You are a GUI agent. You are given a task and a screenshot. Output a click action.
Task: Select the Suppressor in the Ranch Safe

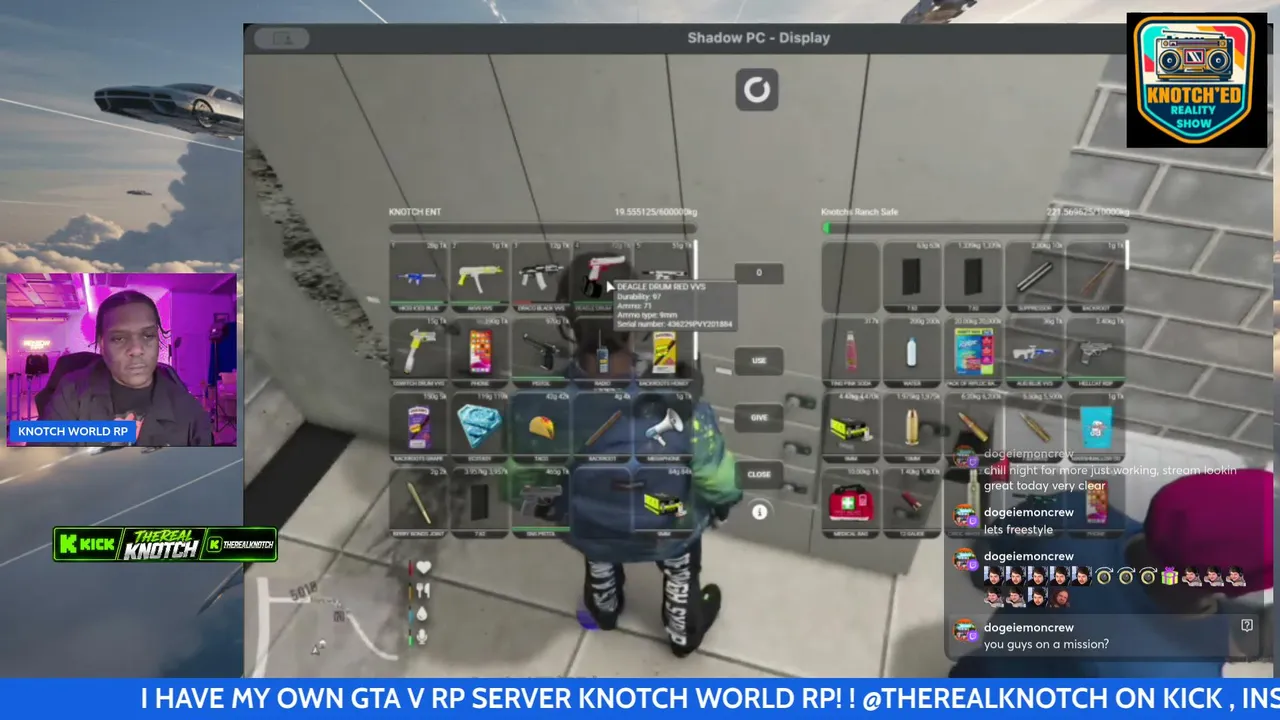[x=1034, y=277]
